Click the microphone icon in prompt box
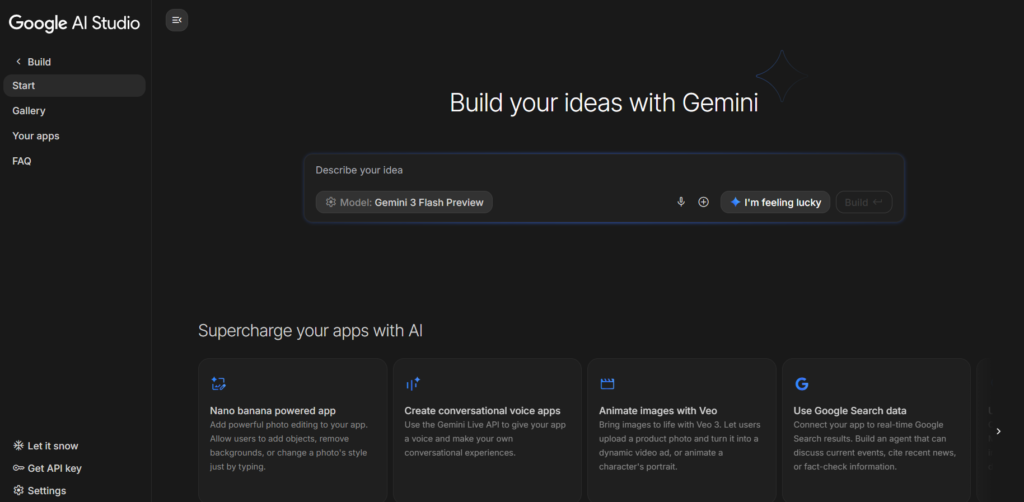The width and height of the screenshot is (1024, 502). pos(681,202)
